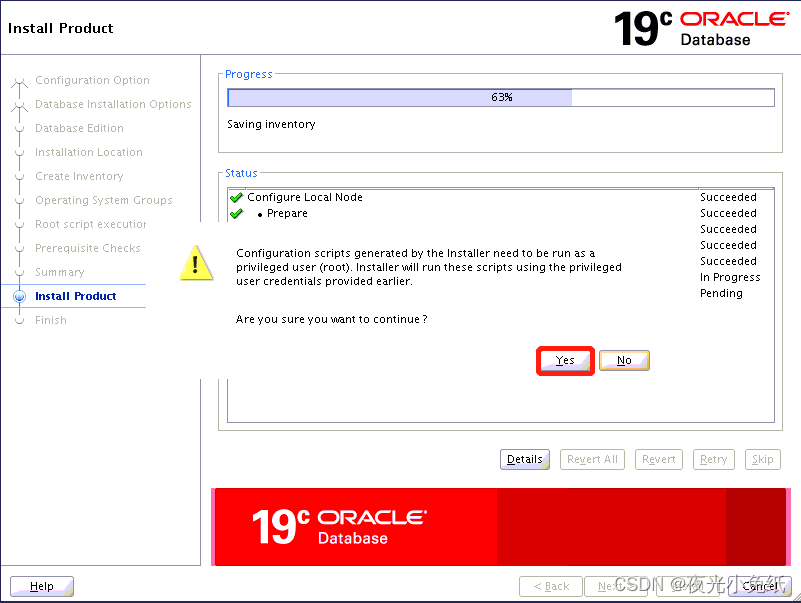Click the Retry button
Image resolution: width=801 pixels, height=603 pixels.
point(713,459)
